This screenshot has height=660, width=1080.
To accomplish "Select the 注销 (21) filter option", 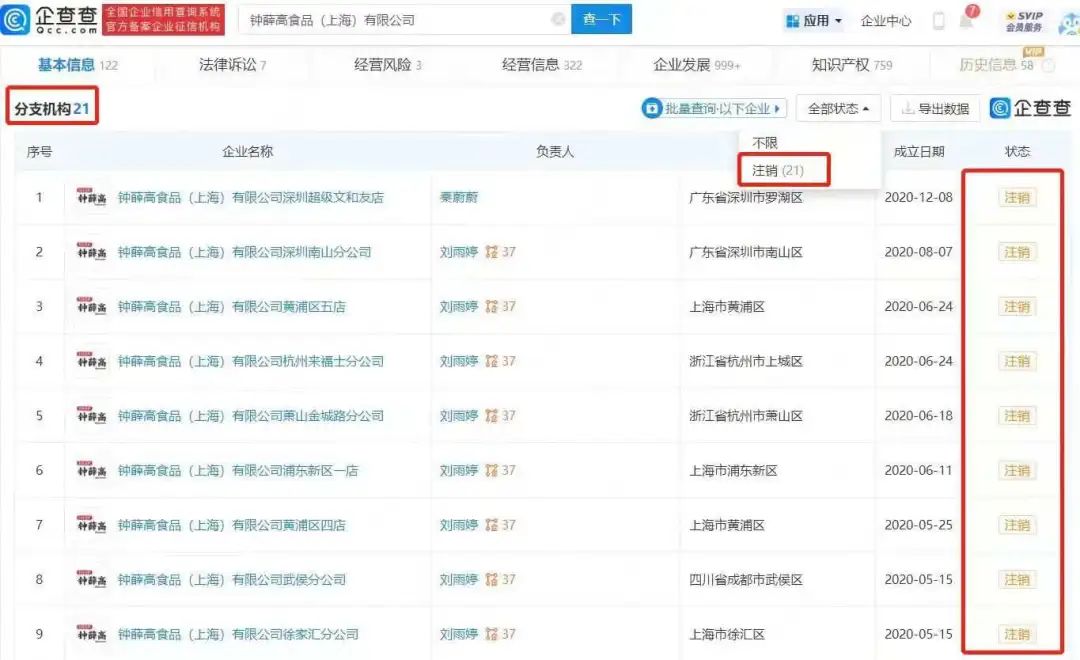I will (778, 171).
